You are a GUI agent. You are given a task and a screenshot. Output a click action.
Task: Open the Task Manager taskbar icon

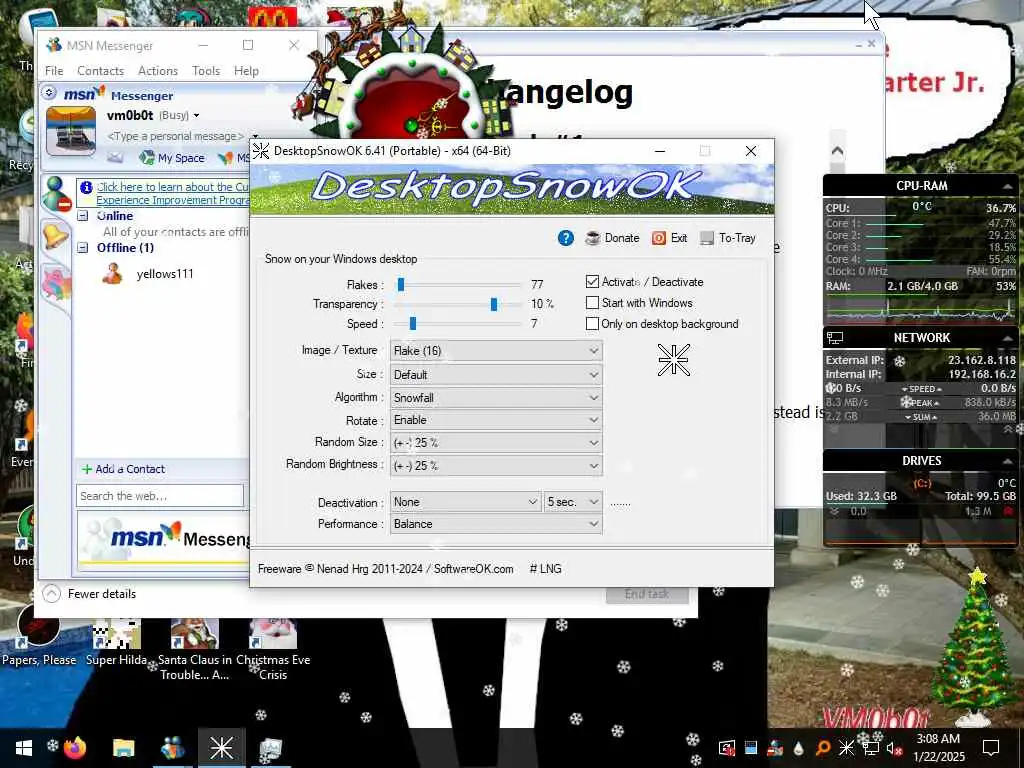pyautogui.click(x=270, y=748)
